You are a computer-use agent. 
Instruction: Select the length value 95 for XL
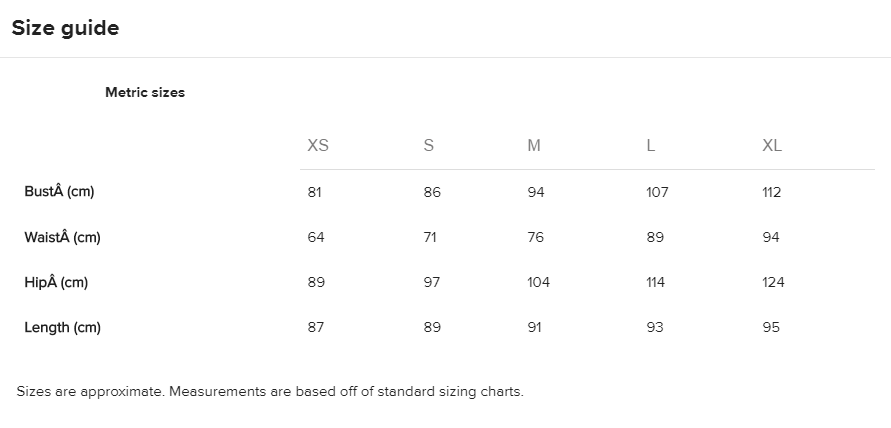[771, 327]
